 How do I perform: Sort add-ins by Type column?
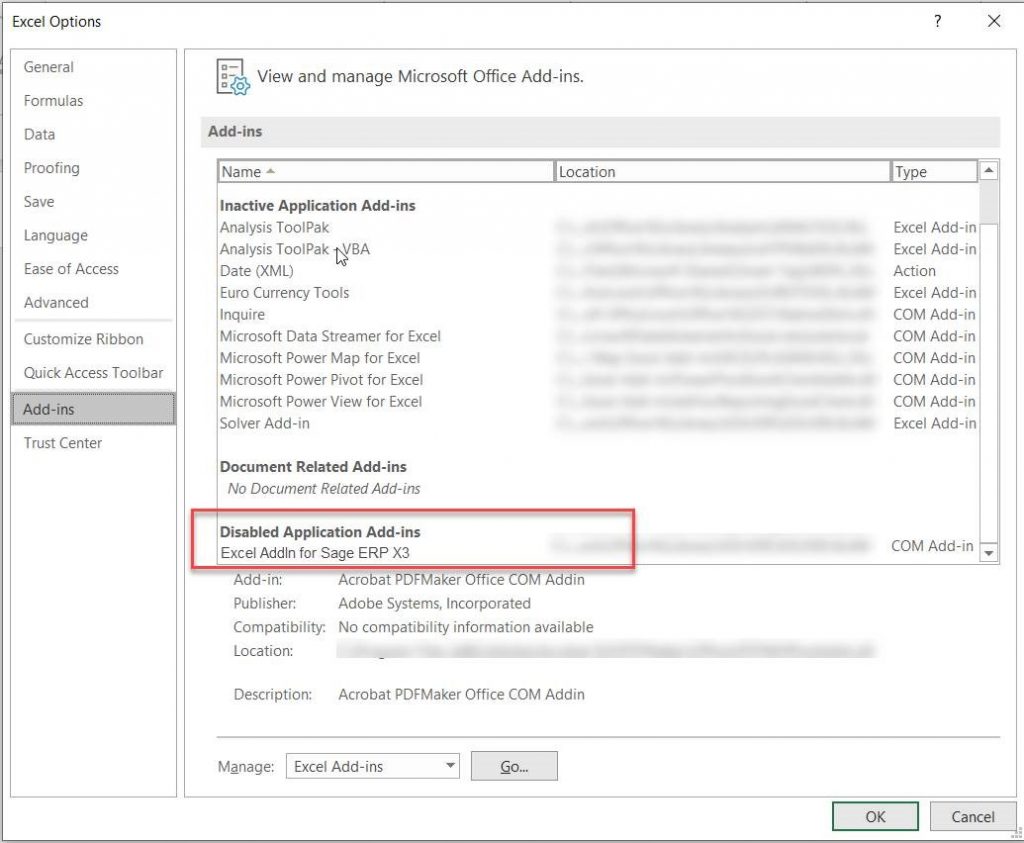tap(935, 172)
